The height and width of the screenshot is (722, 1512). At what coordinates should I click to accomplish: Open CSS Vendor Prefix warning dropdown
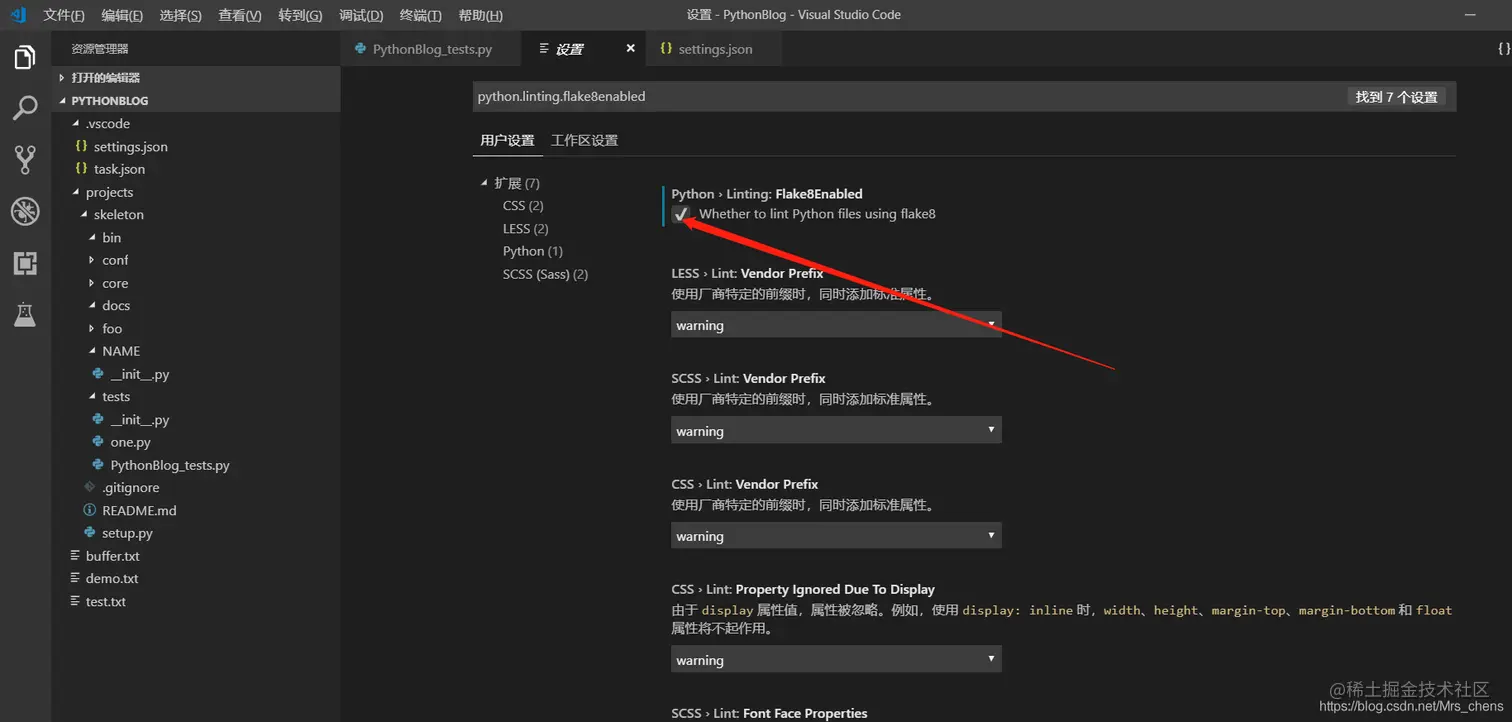pyautogui.click(x=836, y=536)
